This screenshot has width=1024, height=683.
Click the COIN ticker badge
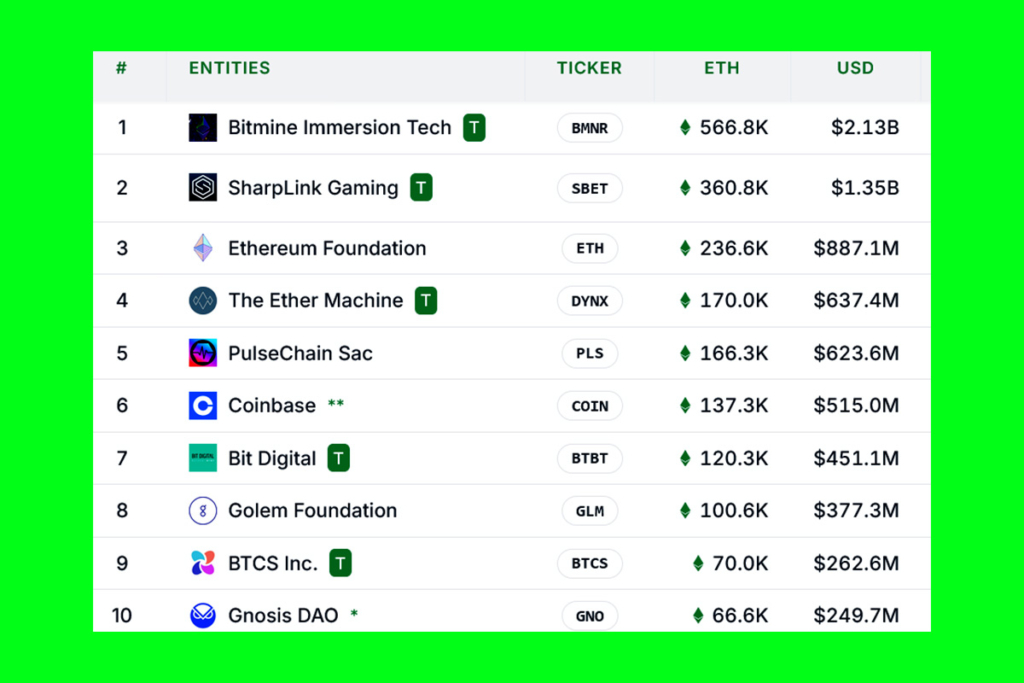(590, 405)
